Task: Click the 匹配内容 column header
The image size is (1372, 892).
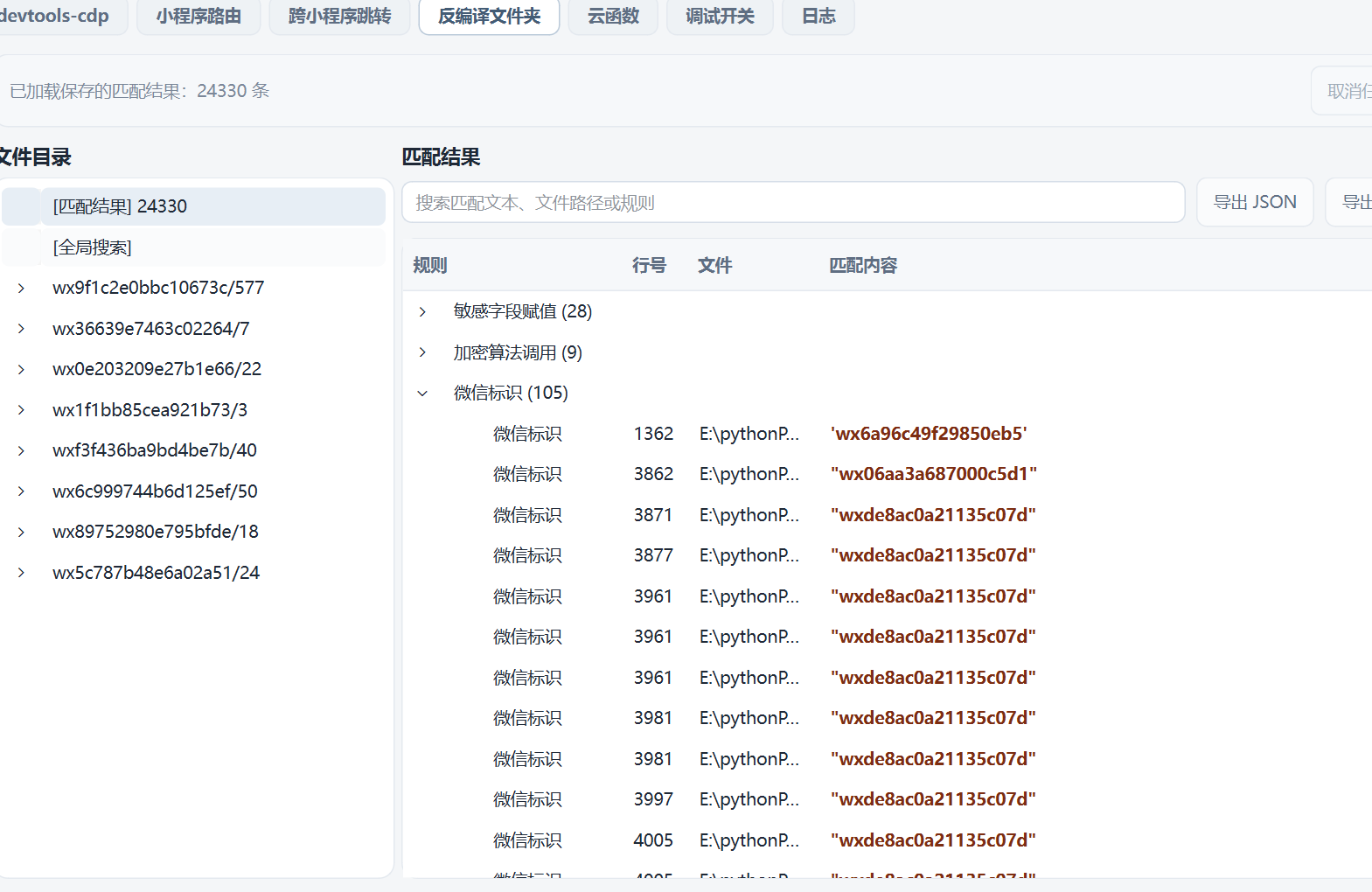Action: tap(863, 265)
